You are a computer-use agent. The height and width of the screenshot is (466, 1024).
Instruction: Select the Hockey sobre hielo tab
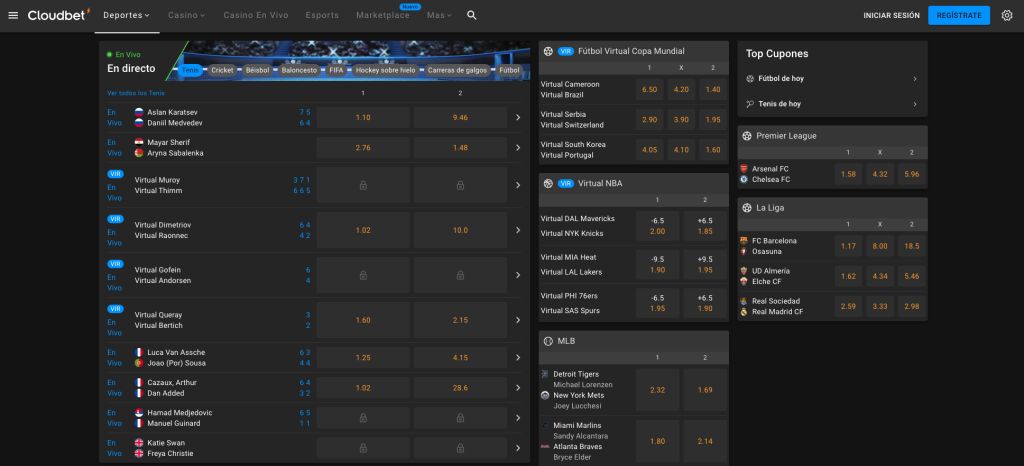pos(385,70)
